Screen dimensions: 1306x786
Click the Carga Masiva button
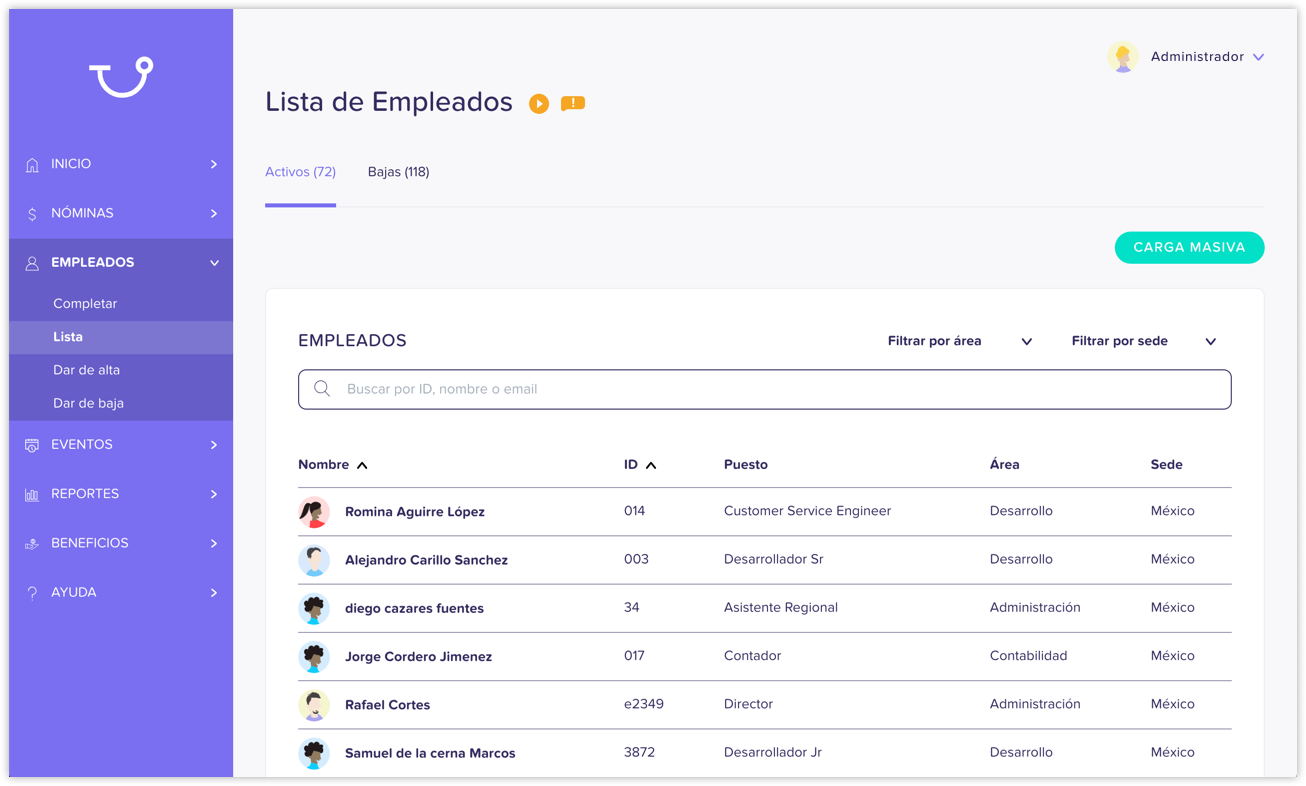[1189, 248]
